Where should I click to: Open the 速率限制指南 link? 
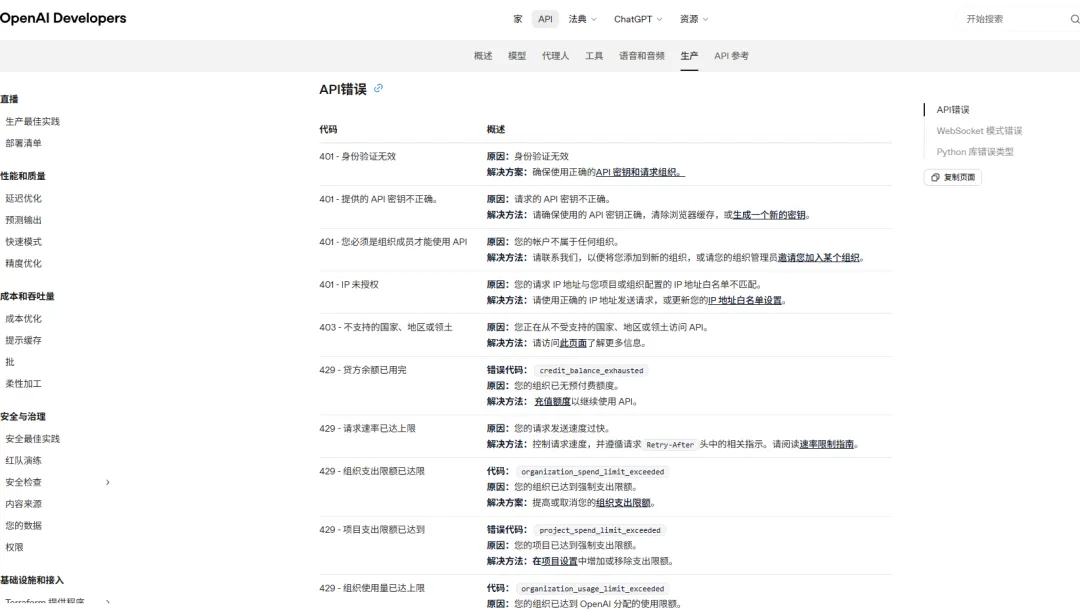[827, 444]
